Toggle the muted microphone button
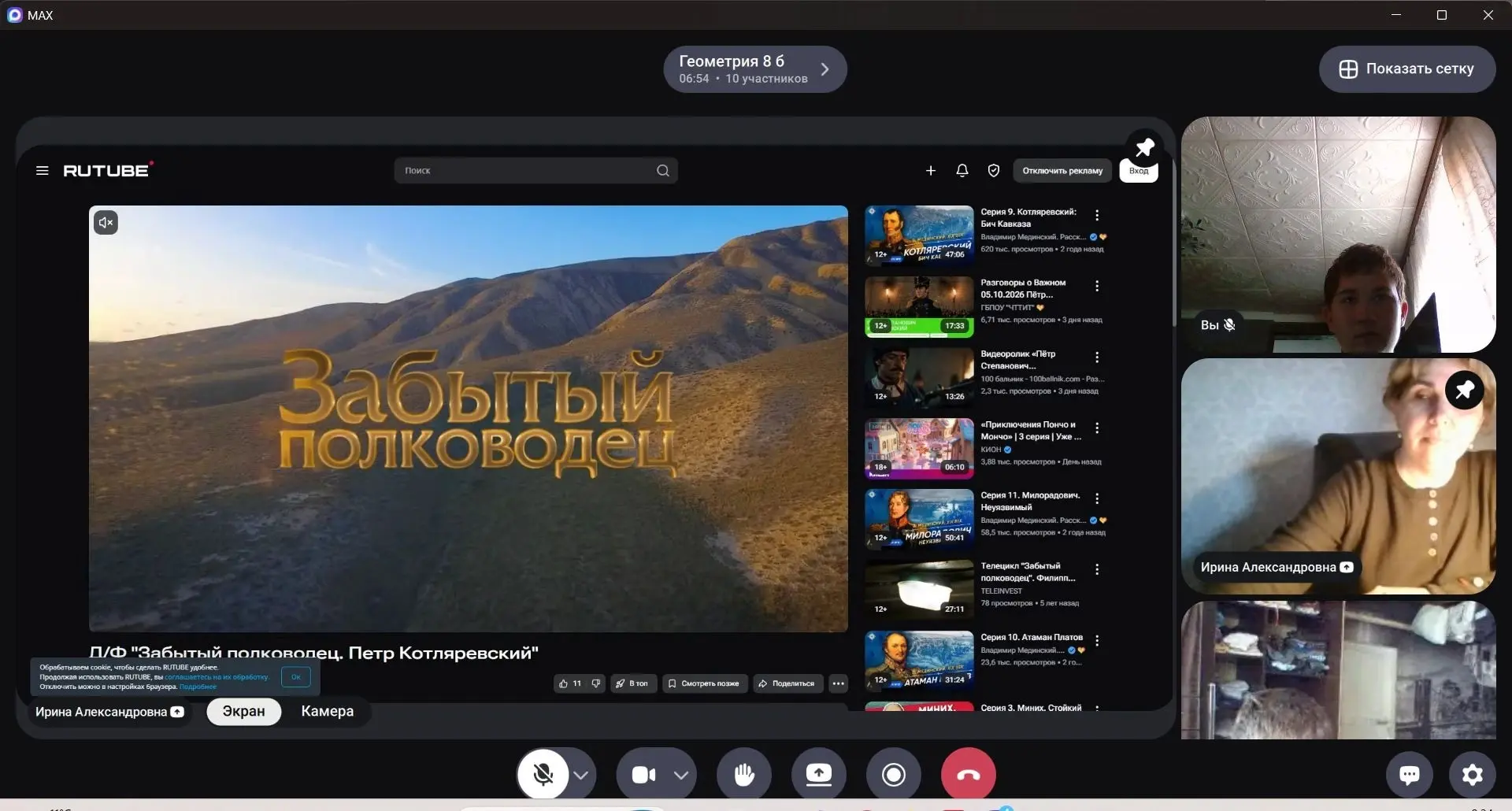 click(543, 775)
